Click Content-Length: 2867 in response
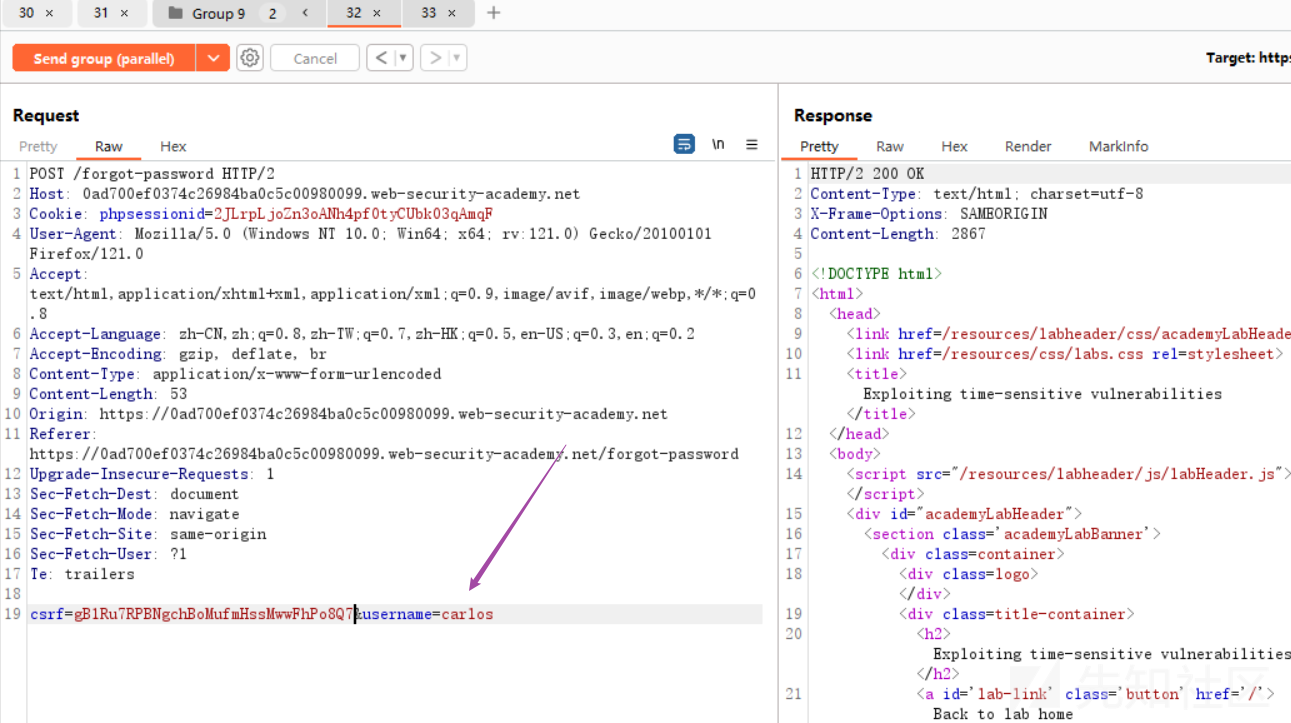The height and width of the screenshot is (723, 1291). point(898,234)
